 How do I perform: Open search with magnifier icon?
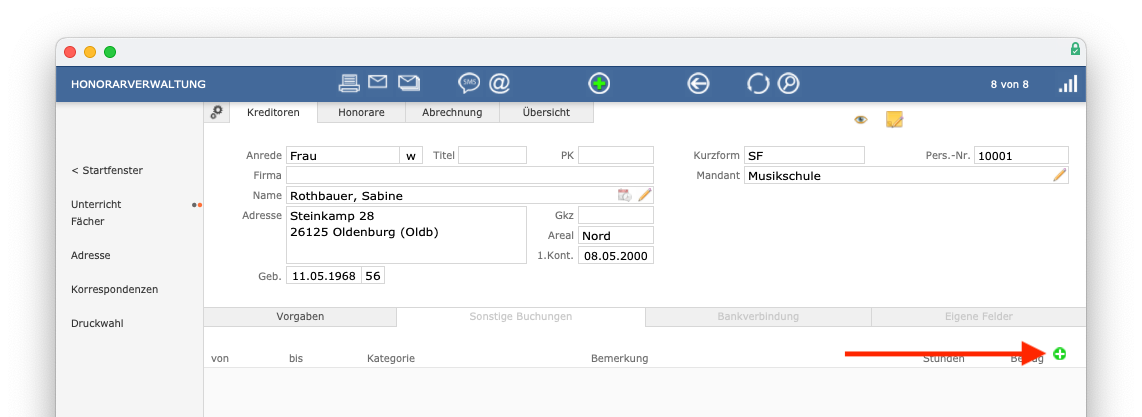[x=788, y=84]
